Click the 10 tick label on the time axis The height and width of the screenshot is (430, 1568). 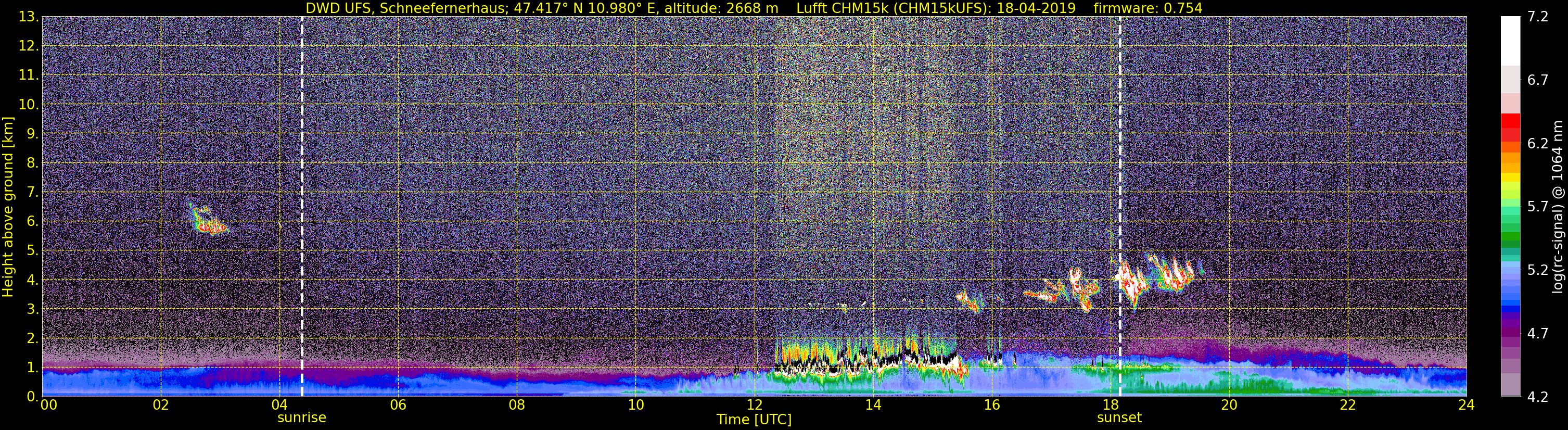pyautogui.click(x=635, y=406)
